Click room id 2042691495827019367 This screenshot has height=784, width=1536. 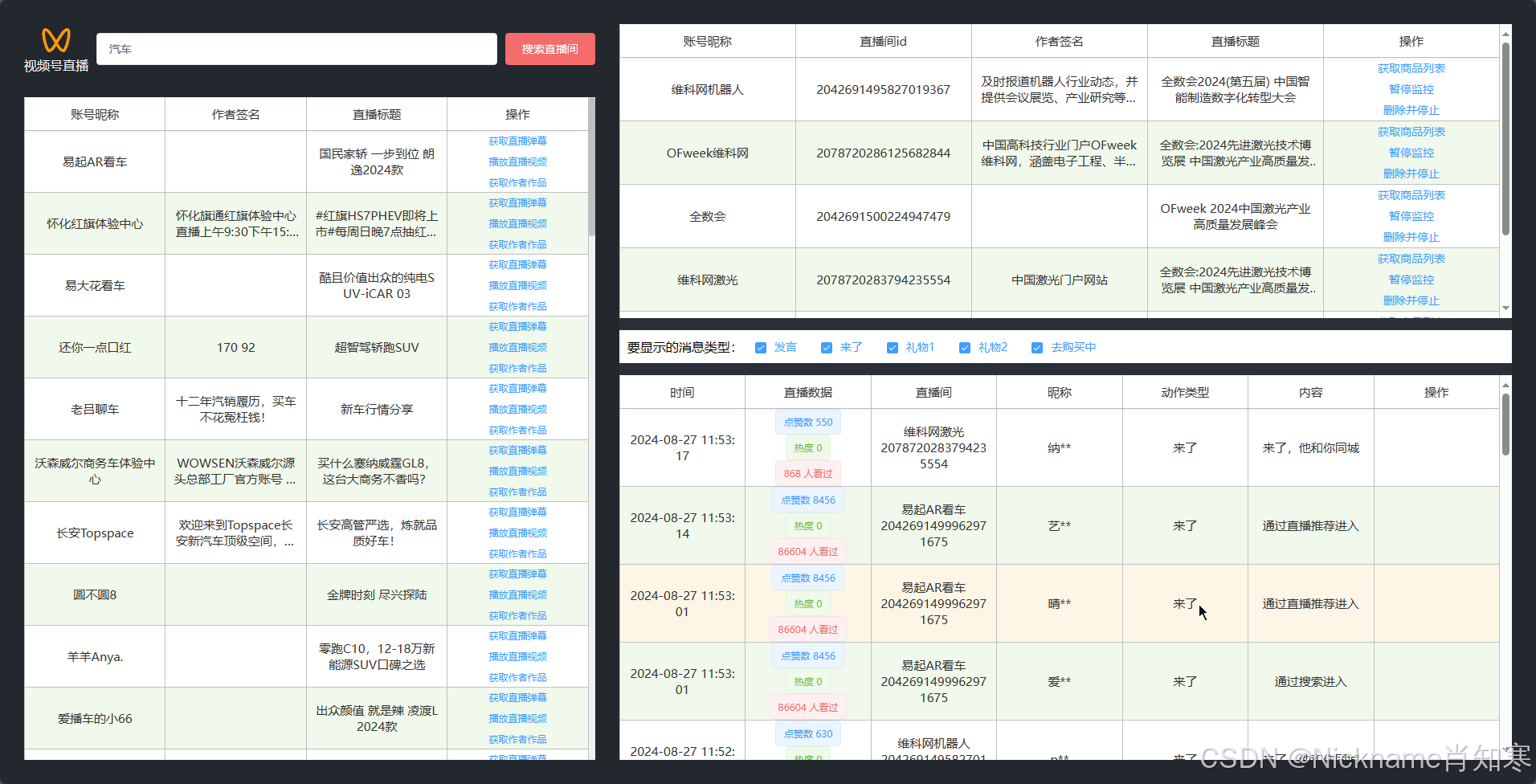(883, 89)
